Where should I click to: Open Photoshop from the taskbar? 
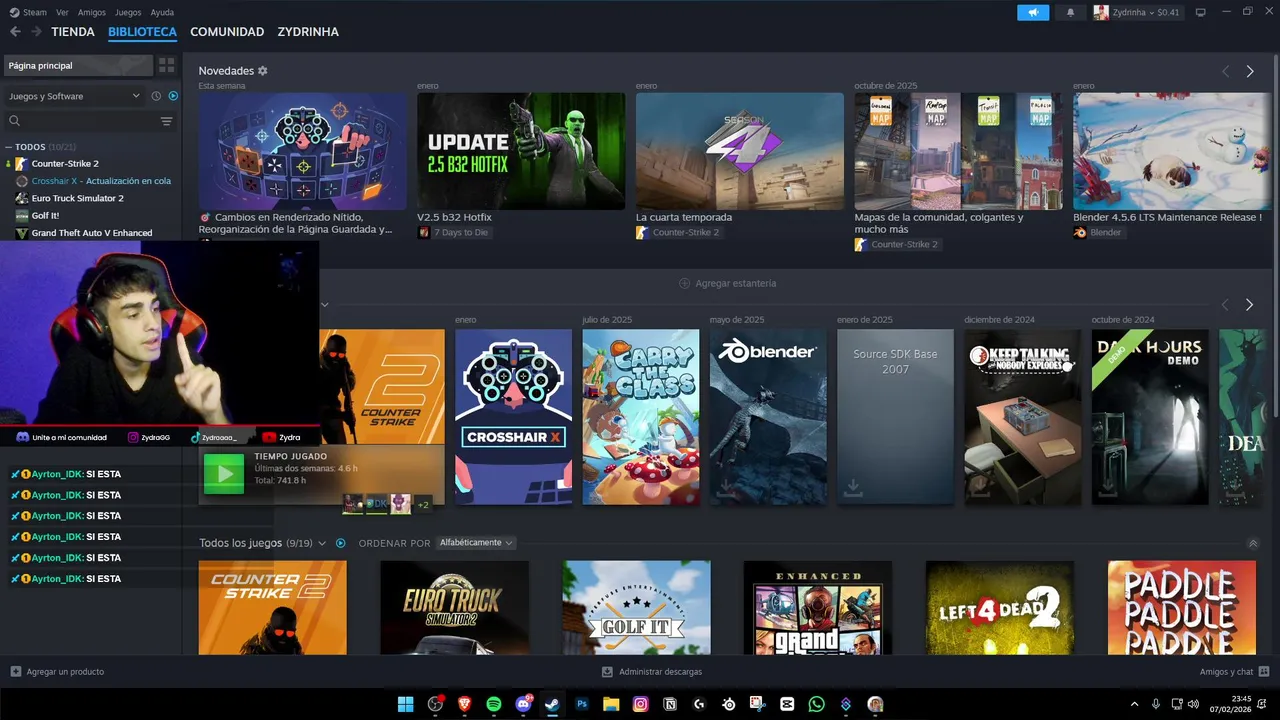582,704
